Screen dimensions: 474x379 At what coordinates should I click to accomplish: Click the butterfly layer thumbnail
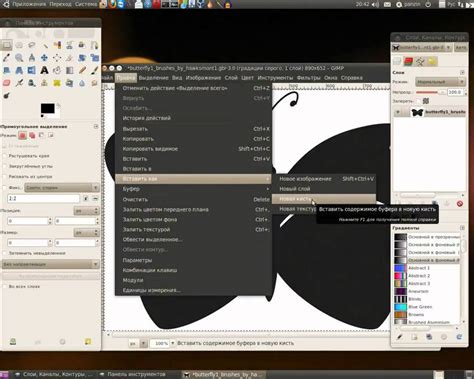417,112
